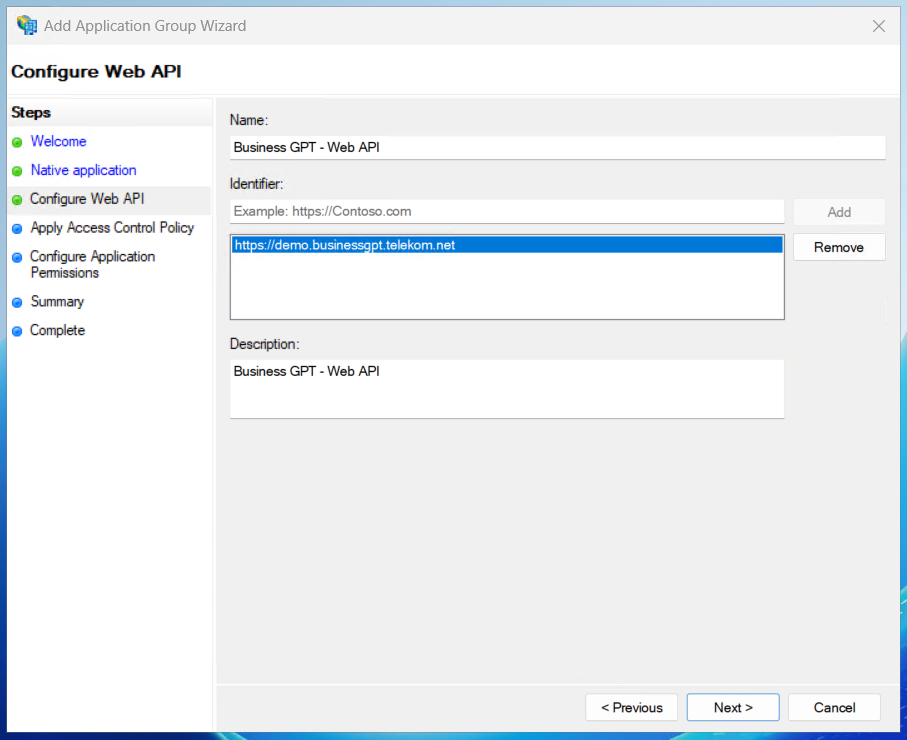Click blue bullet beside Summary
Viewport: 907px width, 740px height.
coord(17,302)
